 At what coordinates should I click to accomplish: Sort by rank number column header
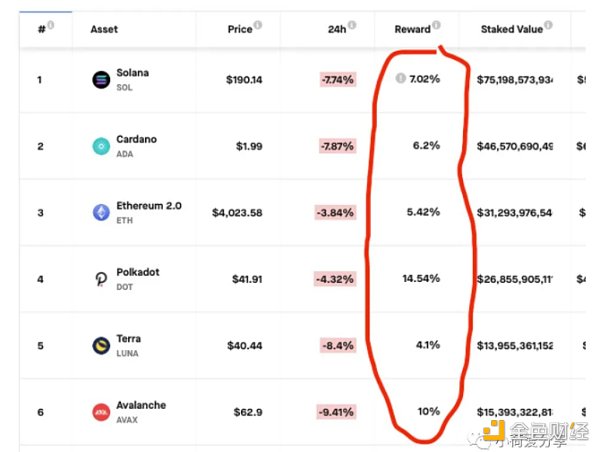pyautogui.click(x=42, y=29)
